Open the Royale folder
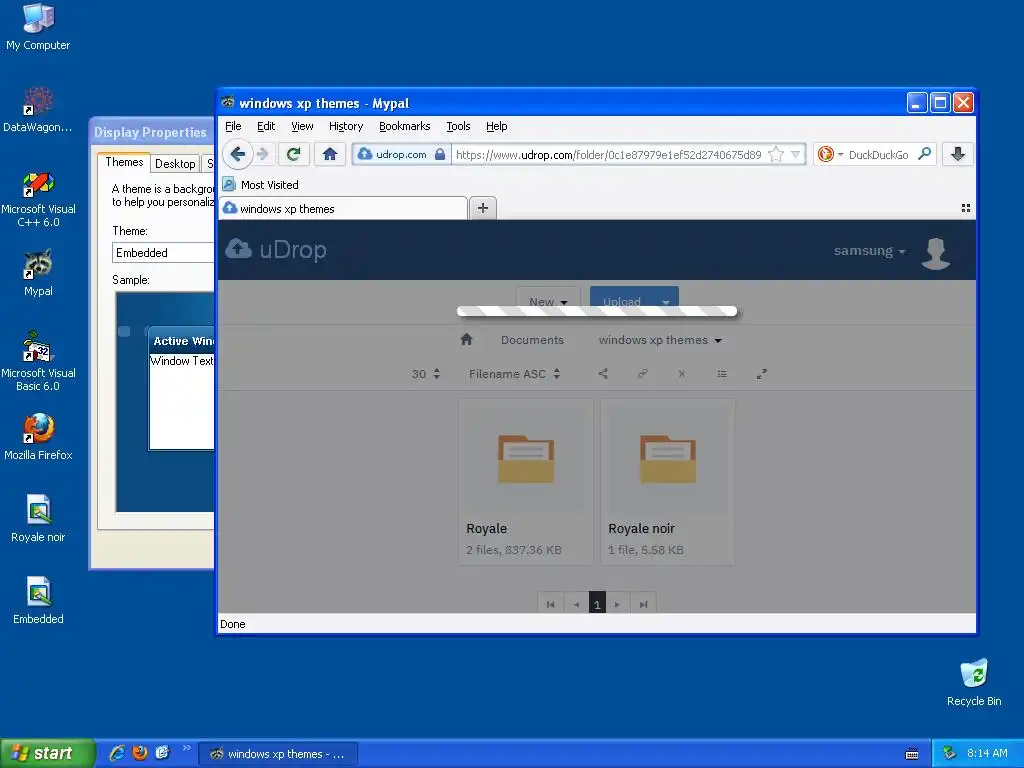 pos(526,482)
